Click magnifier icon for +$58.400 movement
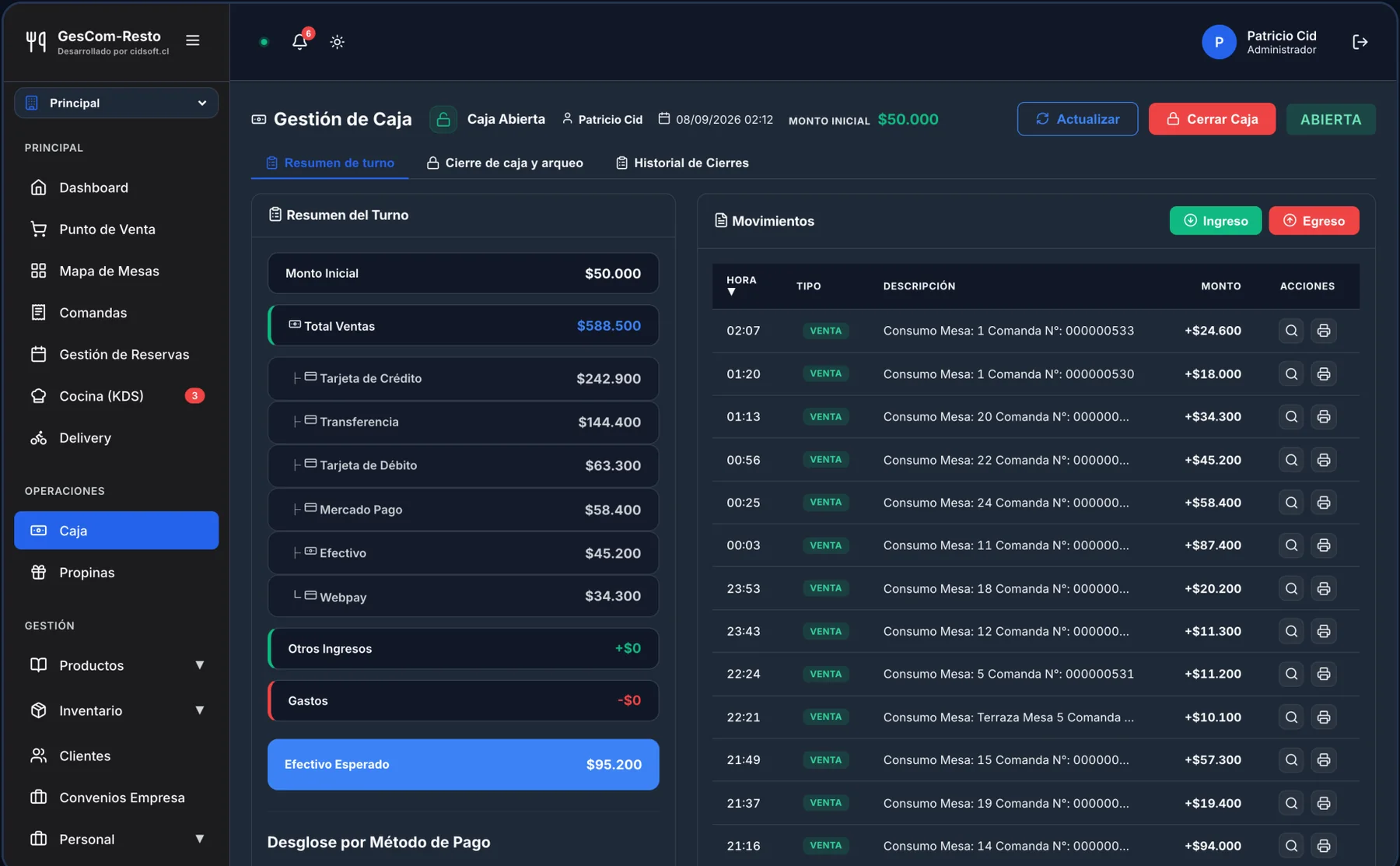Image resolution: width=1400 pixels, height=866 pixels. pyautogui.click(x=1291, y=503)
